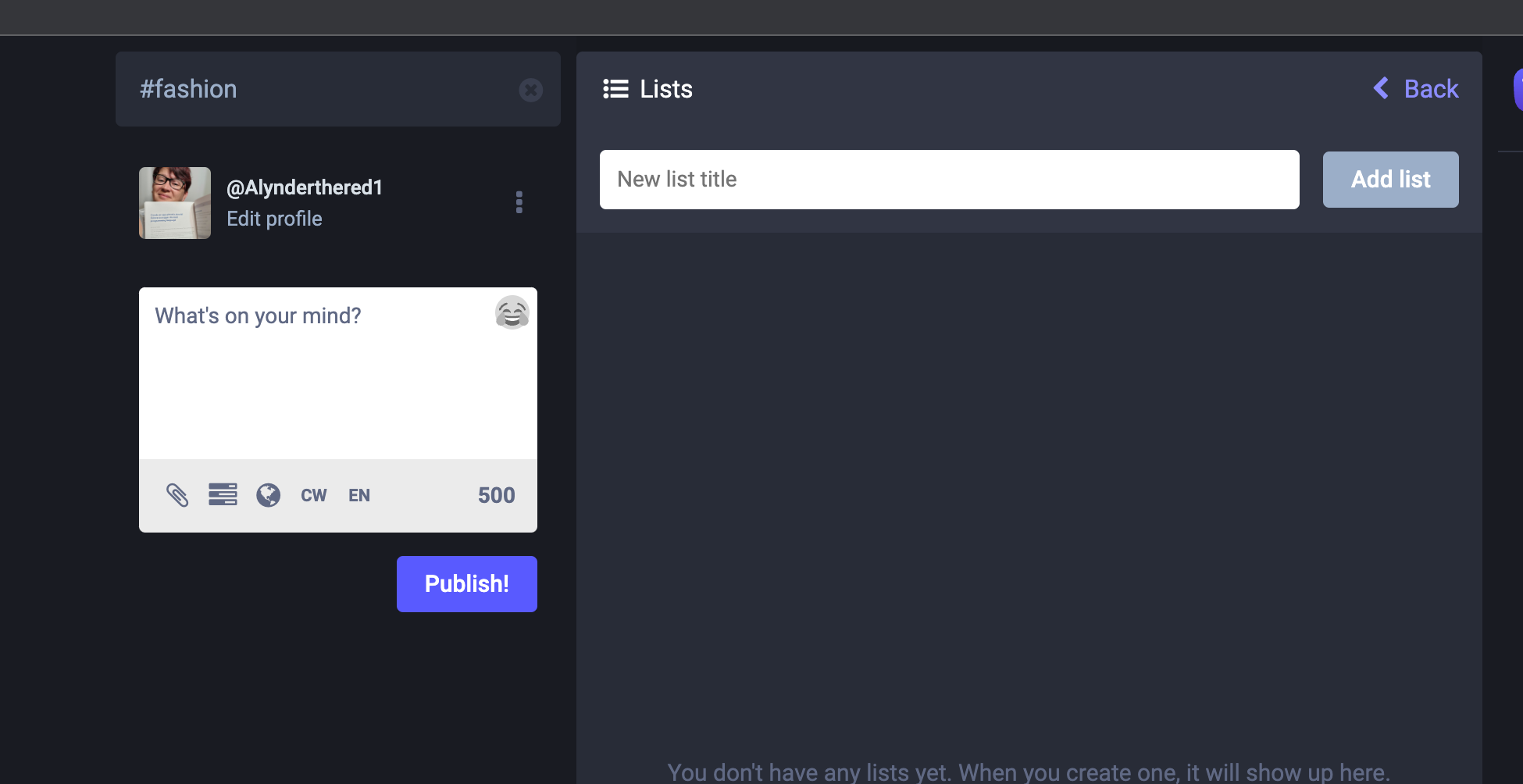
Task: Change post privacy via globe icon
Action: pyautogui.click(x=268, y=495)
